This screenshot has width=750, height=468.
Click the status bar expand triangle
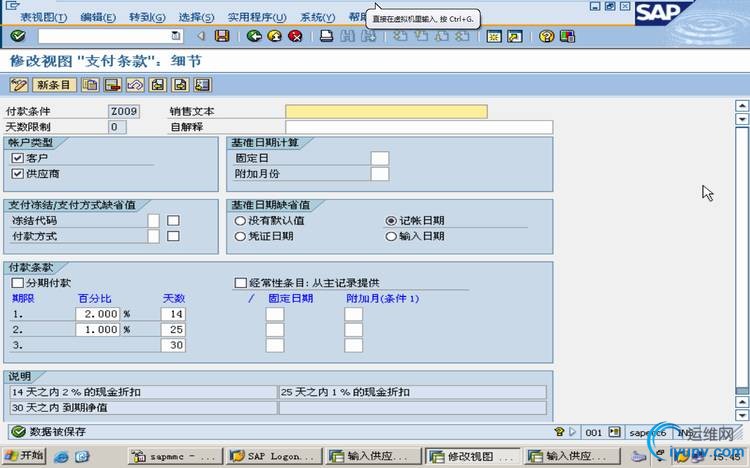pyautogui.click(x=573, y=432)
